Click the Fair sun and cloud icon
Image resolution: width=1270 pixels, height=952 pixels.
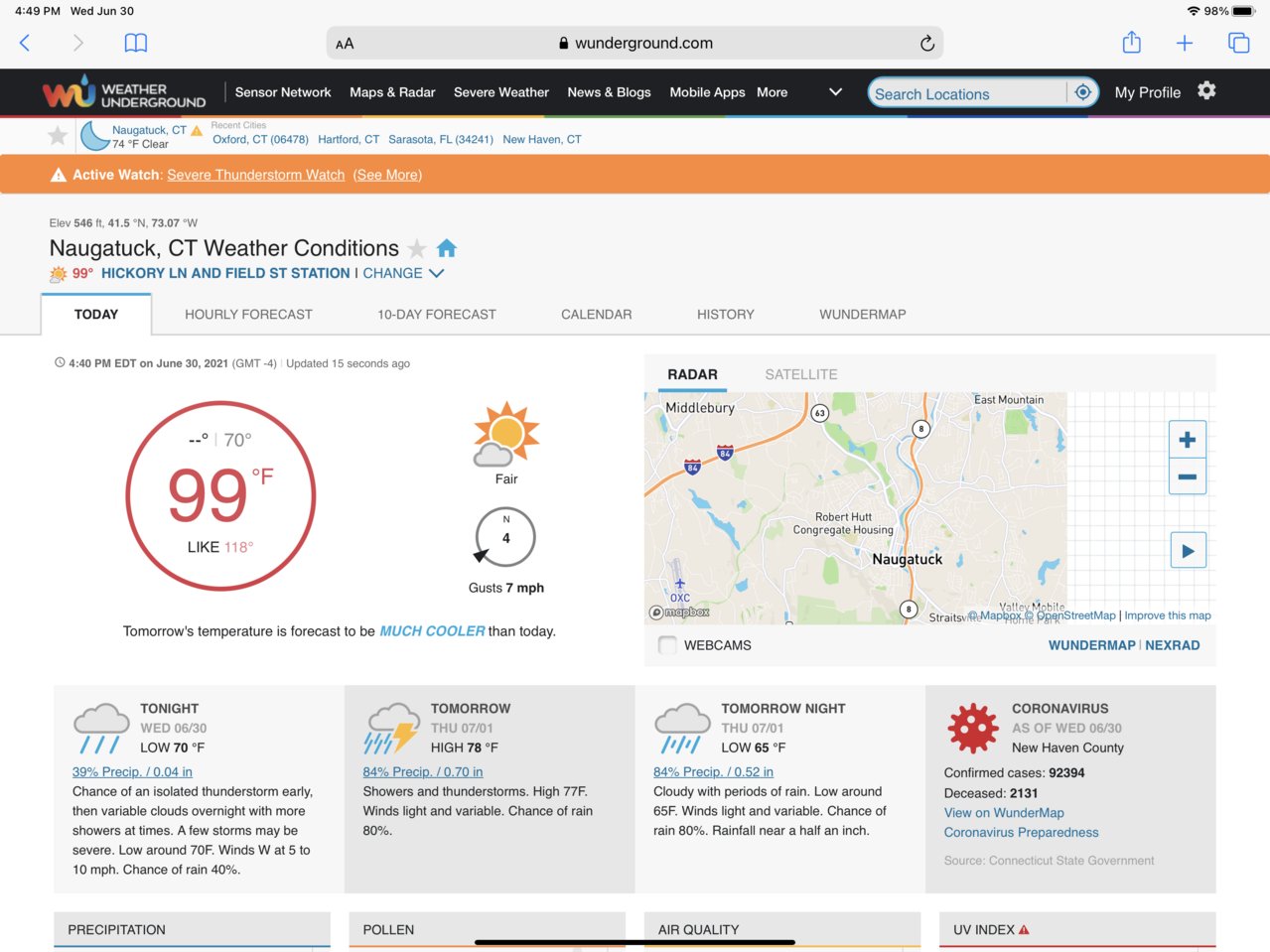pos(506,435)
